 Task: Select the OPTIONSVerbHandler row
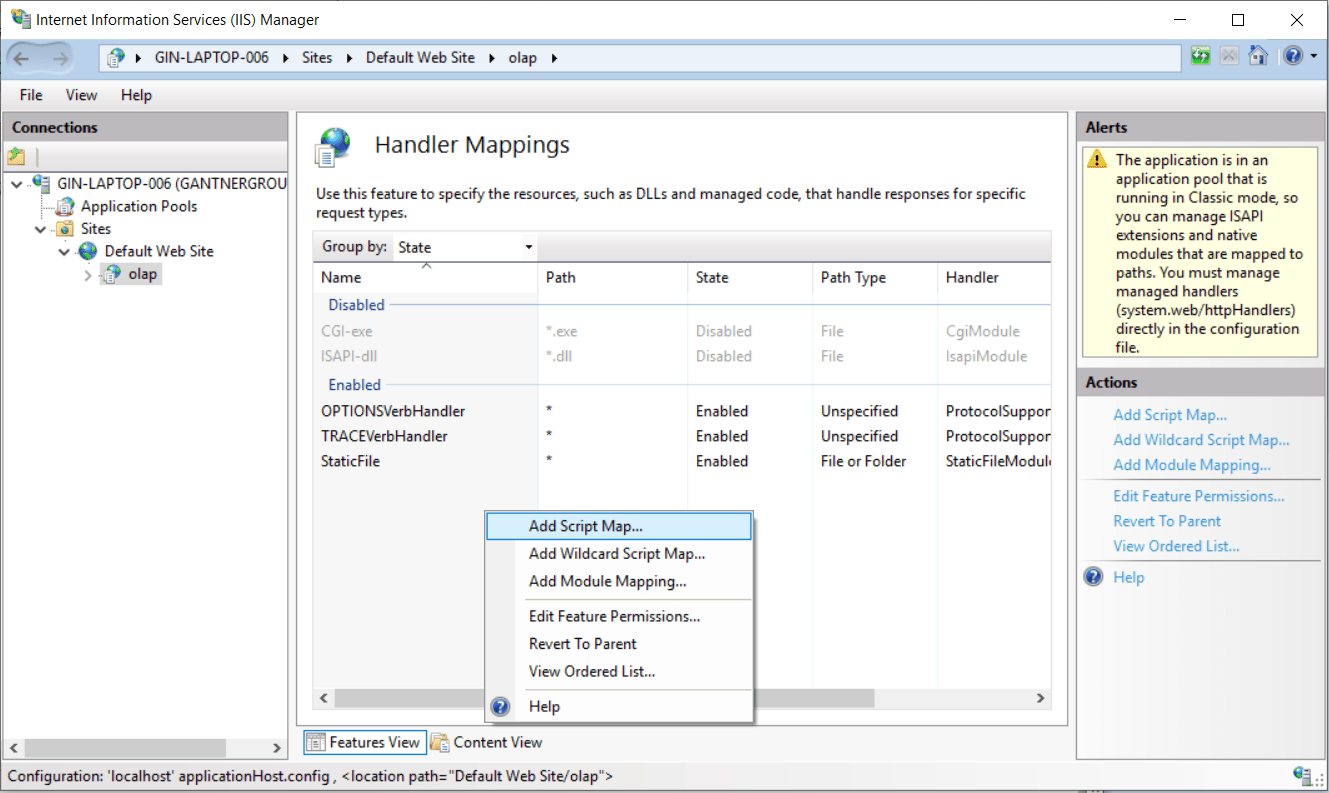tap(682, 411)
